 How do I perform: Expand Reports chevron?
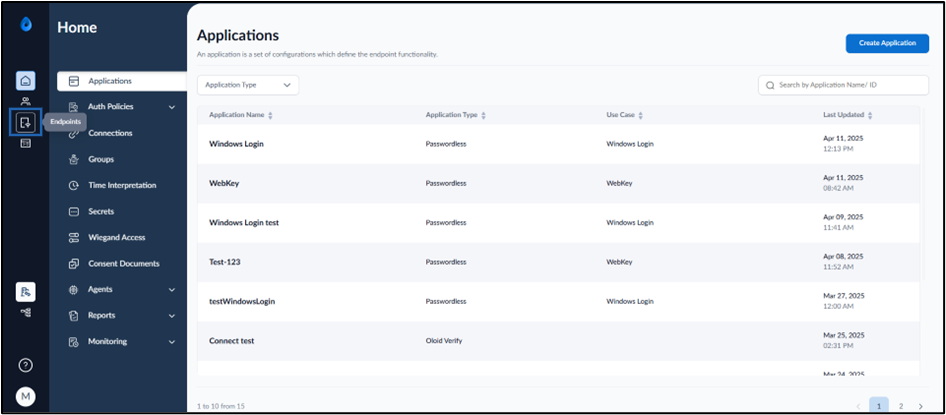point(172,316)
